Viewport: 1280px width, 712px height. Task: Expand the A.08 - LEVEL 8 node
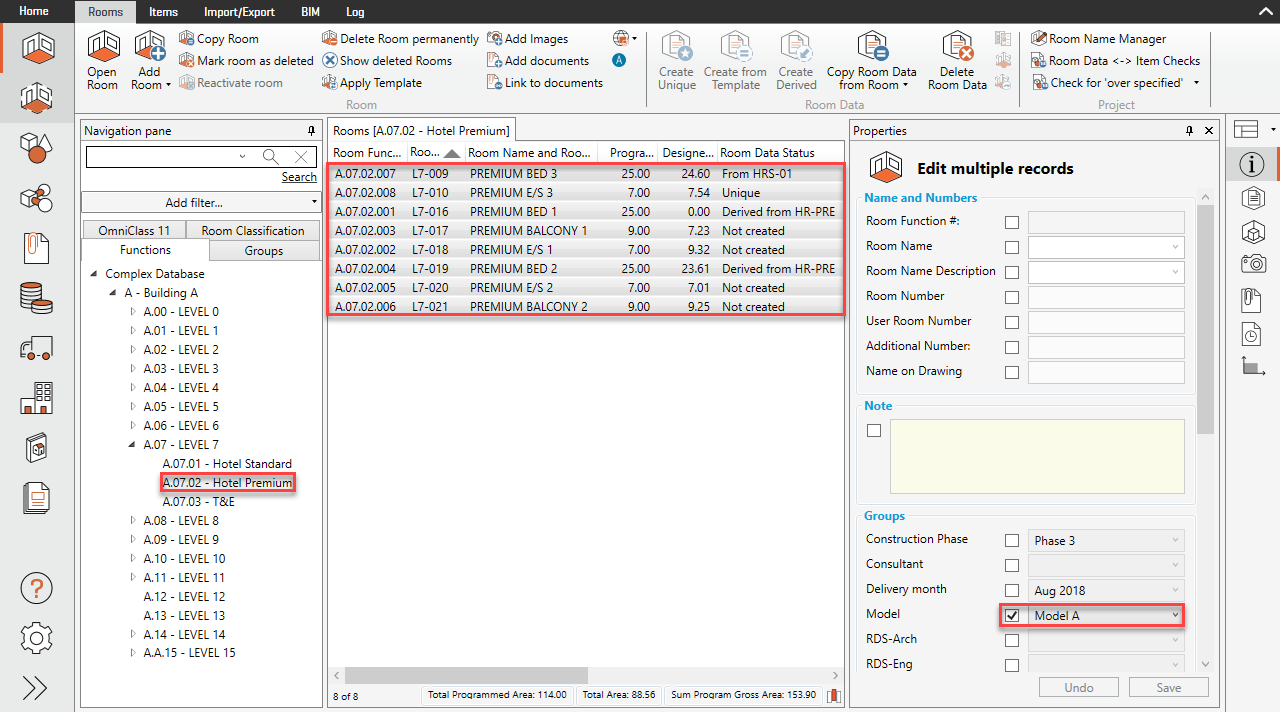132,520
